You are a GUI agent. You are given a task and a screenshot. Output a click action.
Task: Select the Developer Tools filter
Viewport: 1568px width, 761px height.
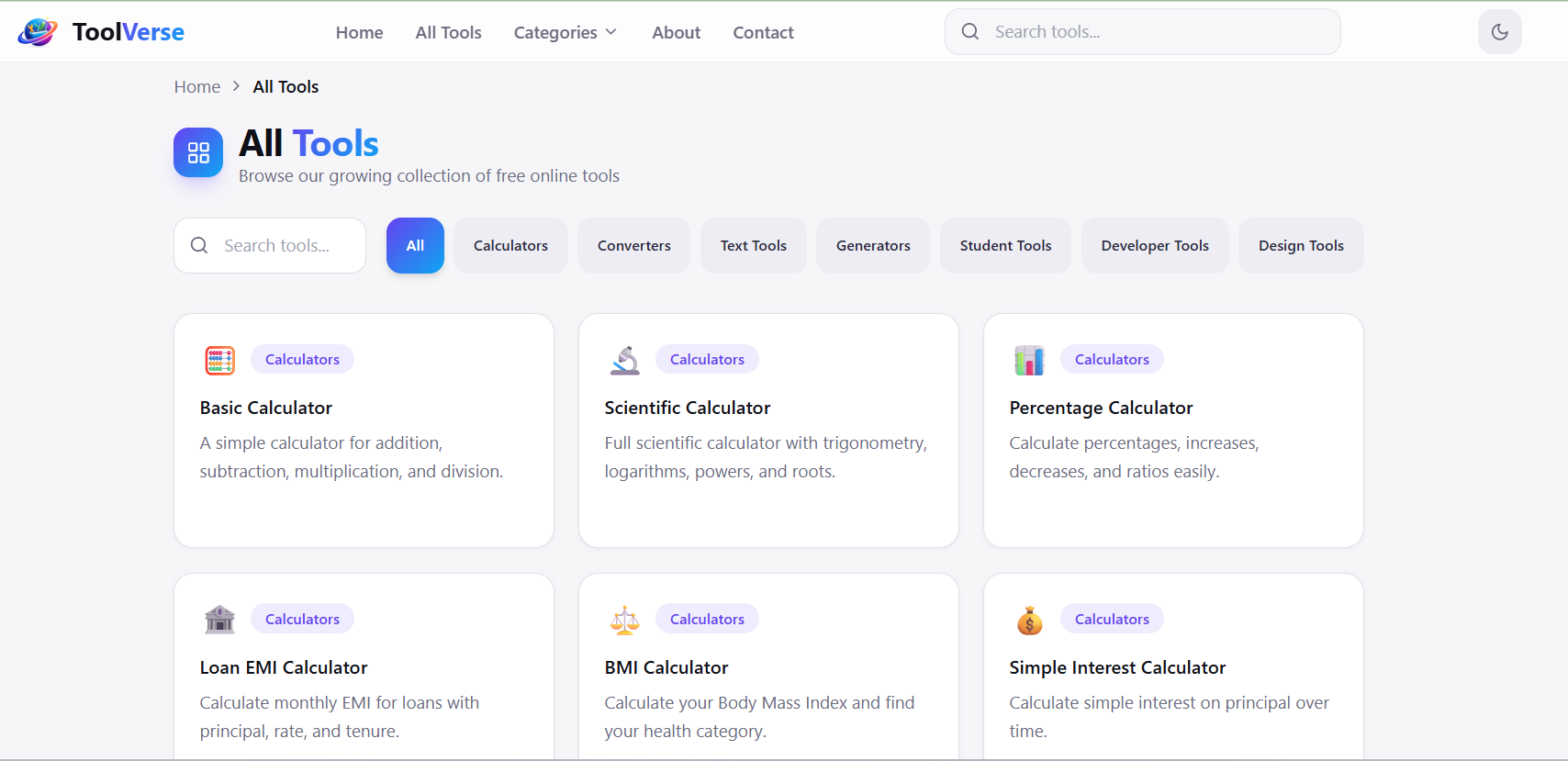(1154, 245)
